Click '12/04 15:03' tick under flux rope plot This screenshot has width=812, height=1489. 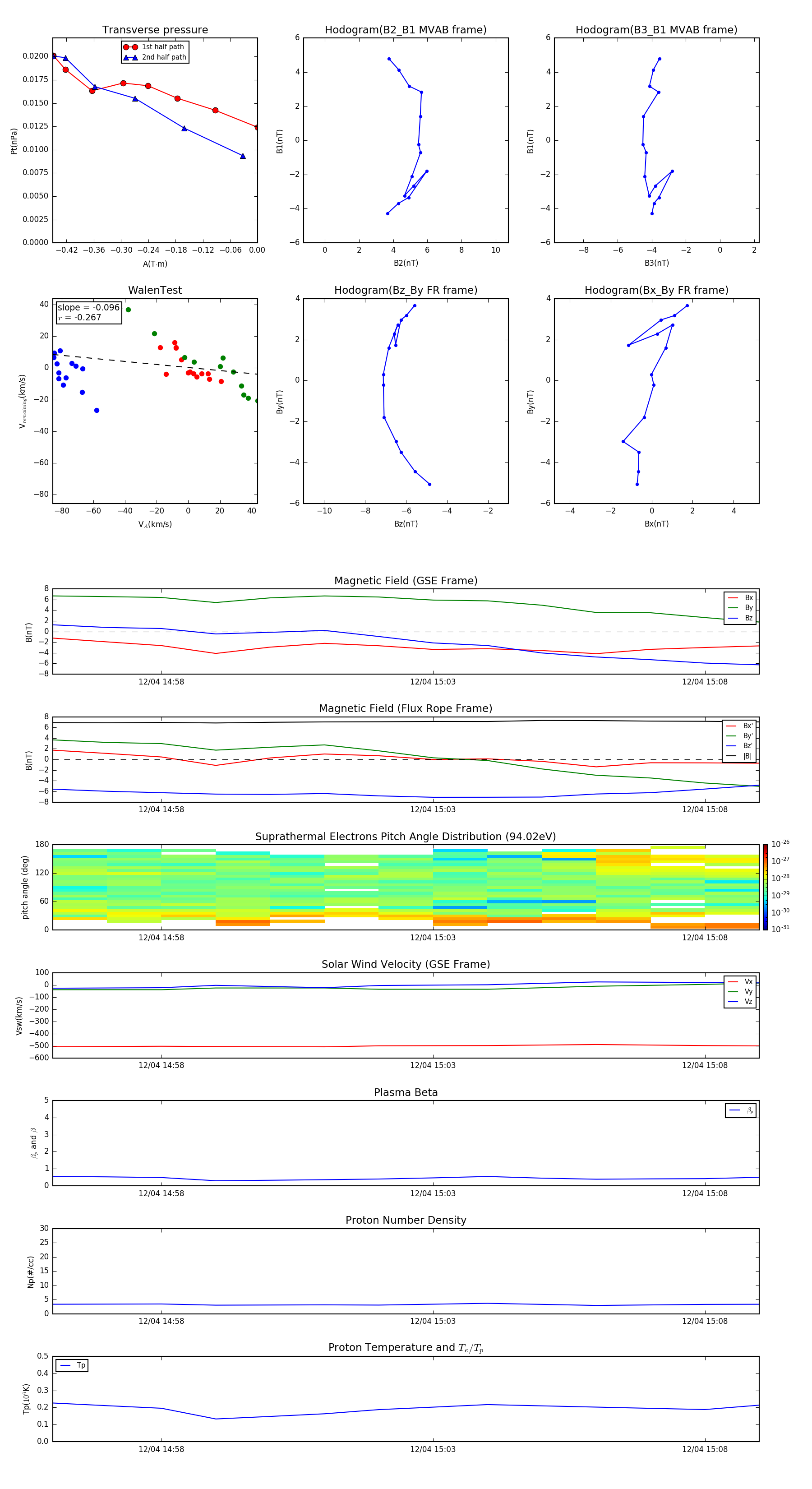(433, 809)
